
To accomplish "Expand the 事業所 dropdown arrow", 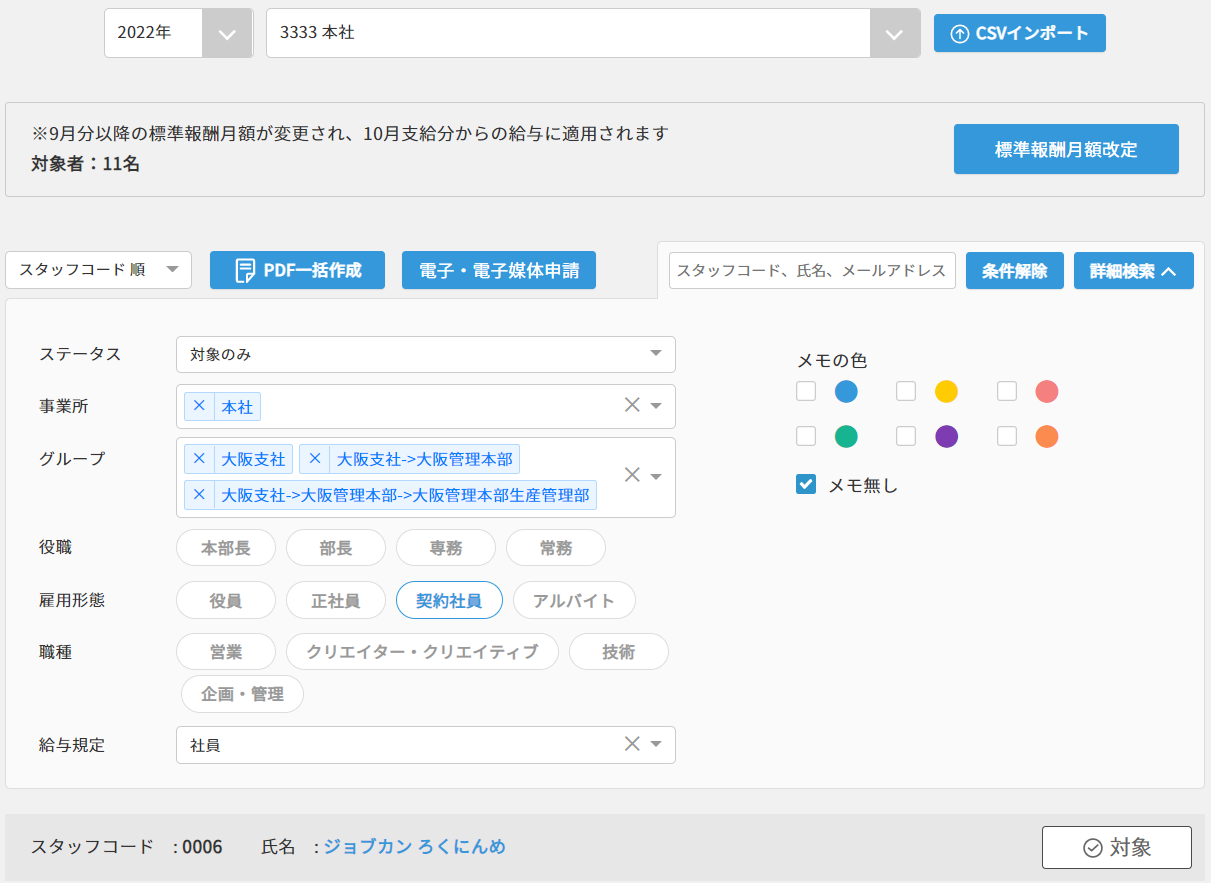I will coord(657,406).
